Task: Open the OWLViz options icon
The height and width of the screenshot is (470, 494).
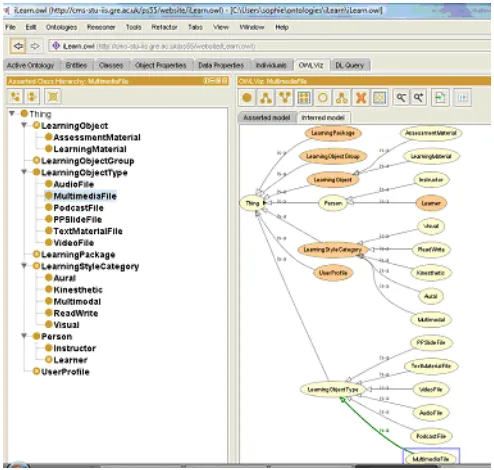Action: [463, 97]
